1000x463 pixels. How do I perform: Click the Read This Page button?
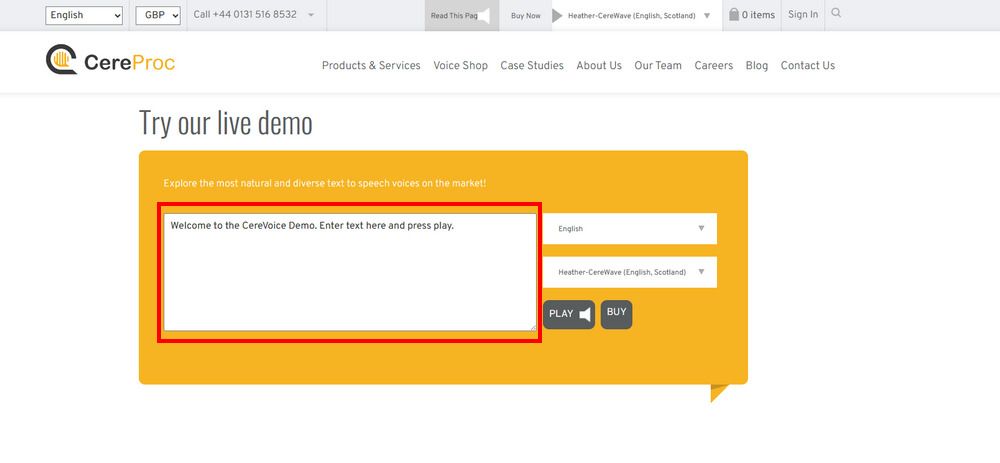click(462, 15)
